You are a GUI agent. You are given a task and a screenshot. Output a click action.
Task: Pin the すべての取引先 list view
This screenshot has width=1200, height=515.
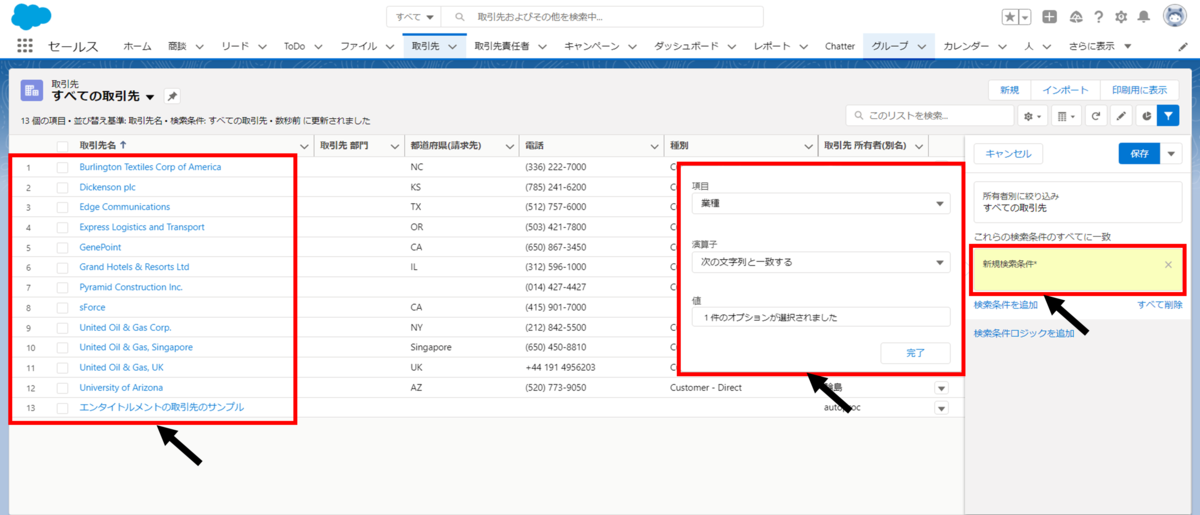(x=172, y=96)
